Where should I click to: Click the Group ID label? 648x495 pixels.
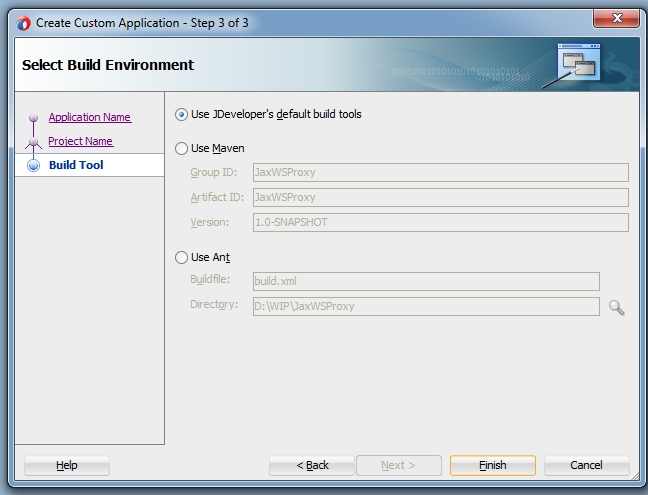click(x=214, y=172)
